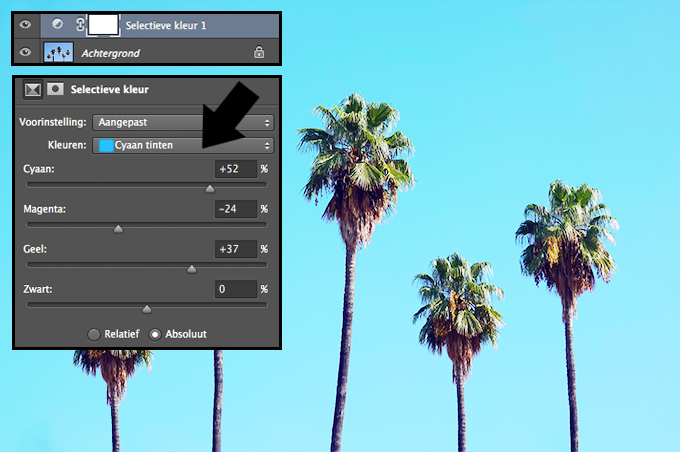This screenshot has width=680, height=452.
Task: Select layer name Achtergrond
Action: point(111,53)
